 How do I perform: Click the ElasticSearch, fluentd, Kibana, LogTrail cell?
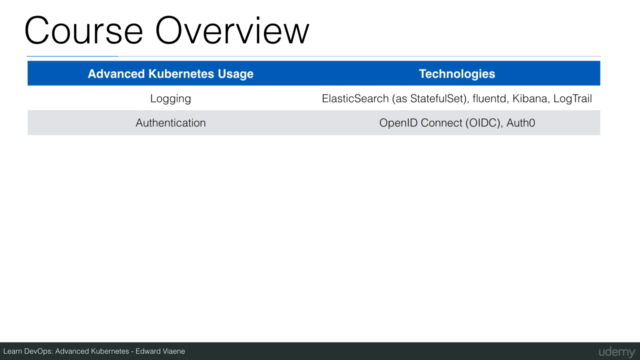pos(457,99)
